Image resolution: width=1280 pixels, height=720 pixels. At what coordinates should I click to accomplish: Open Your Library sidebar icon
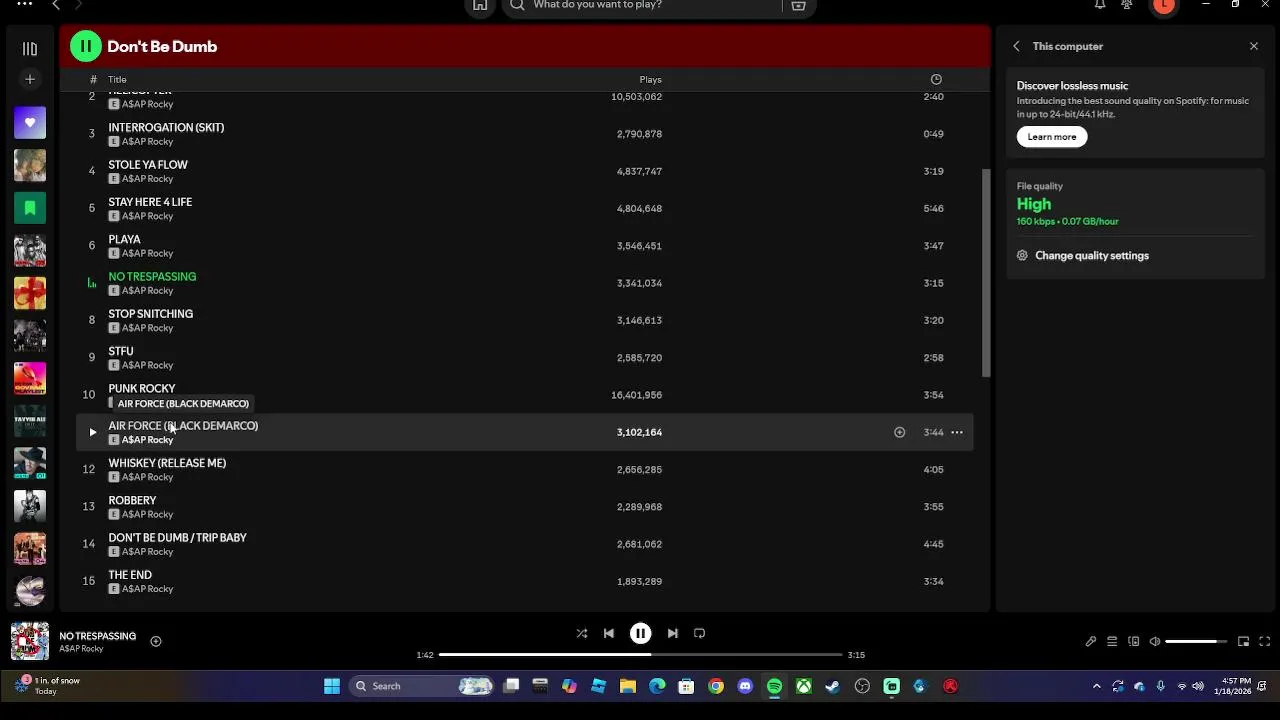[30, 48]
